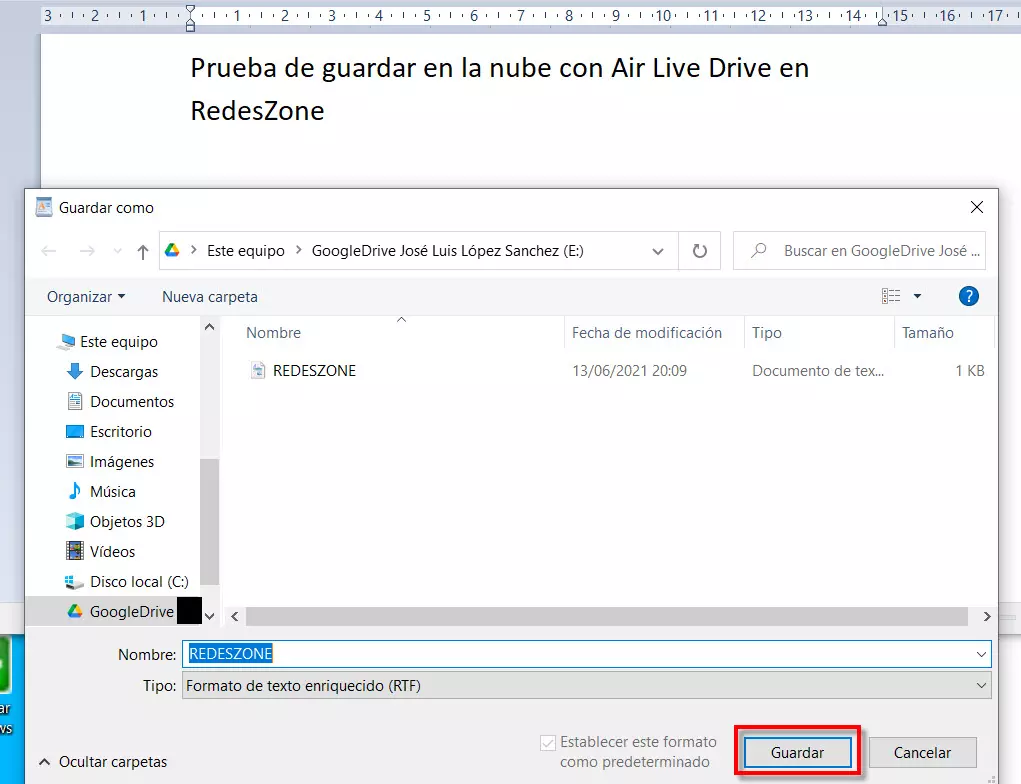Open Descargas folder in sidebar
The width and height of the screenshot is (1021, 784).
point(124,372)
